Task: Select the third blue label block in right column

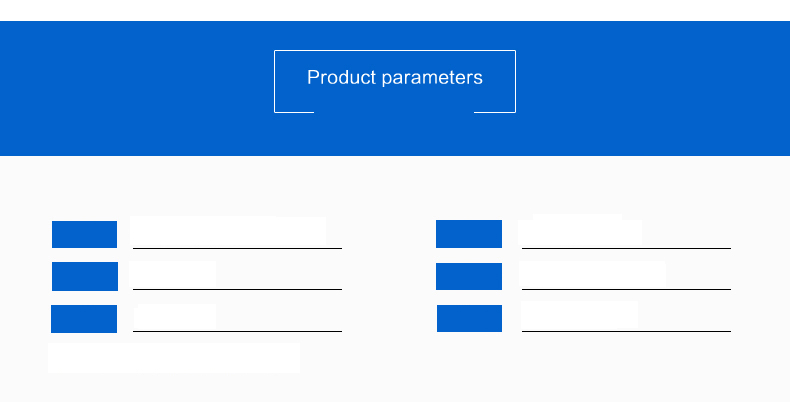Action: pyautogui.click(x=469, y=318)
